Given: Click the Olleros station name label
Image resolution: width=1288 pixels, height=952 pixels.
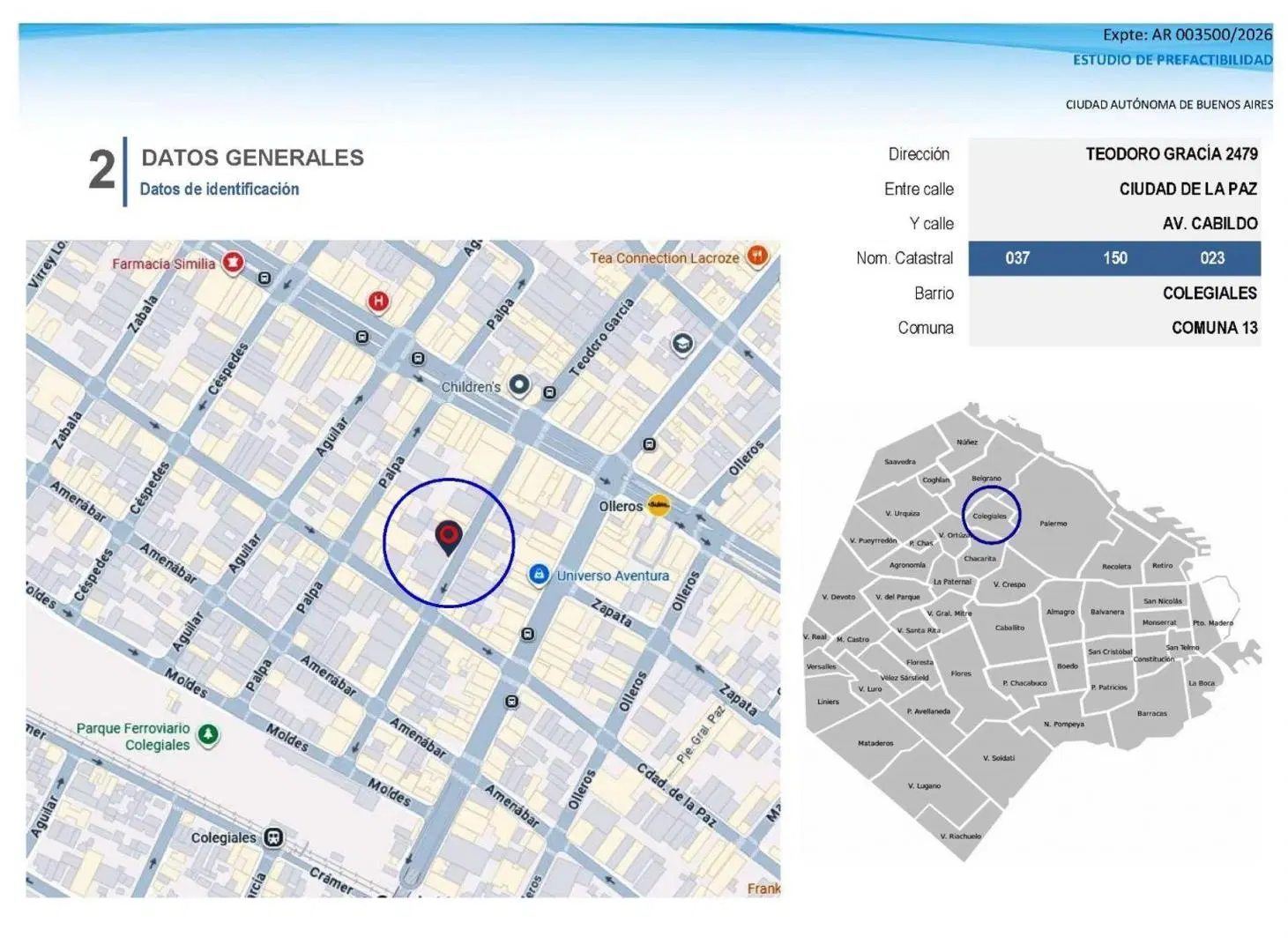Looking at the screenshot, I should pyautogui.click(x=621, y=506).
